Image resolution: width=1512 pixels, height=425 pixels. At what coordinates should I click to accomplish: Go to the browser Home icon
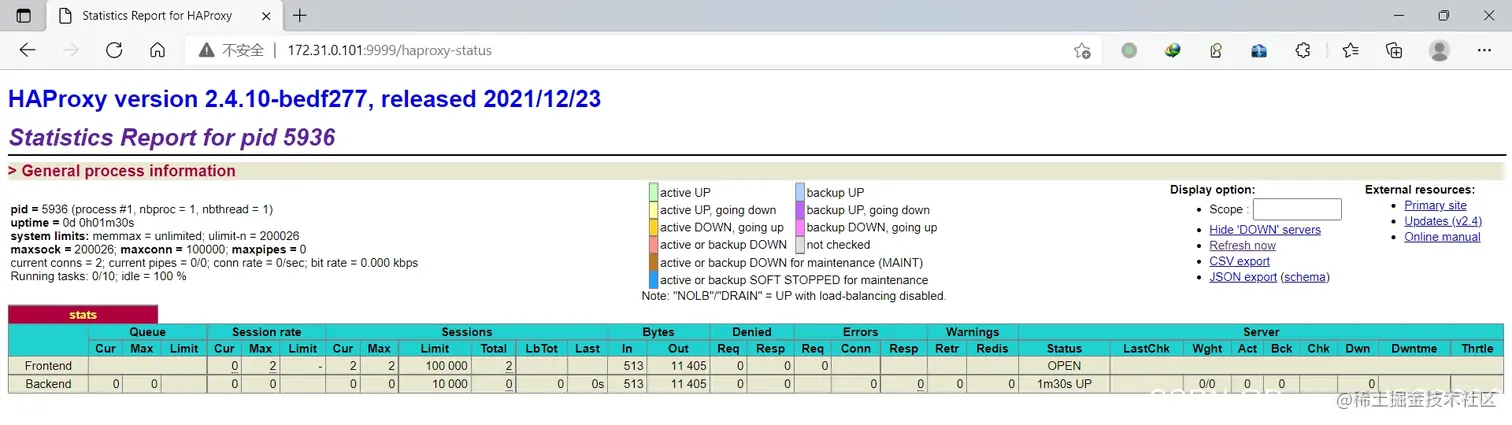[x=157, y=50]
